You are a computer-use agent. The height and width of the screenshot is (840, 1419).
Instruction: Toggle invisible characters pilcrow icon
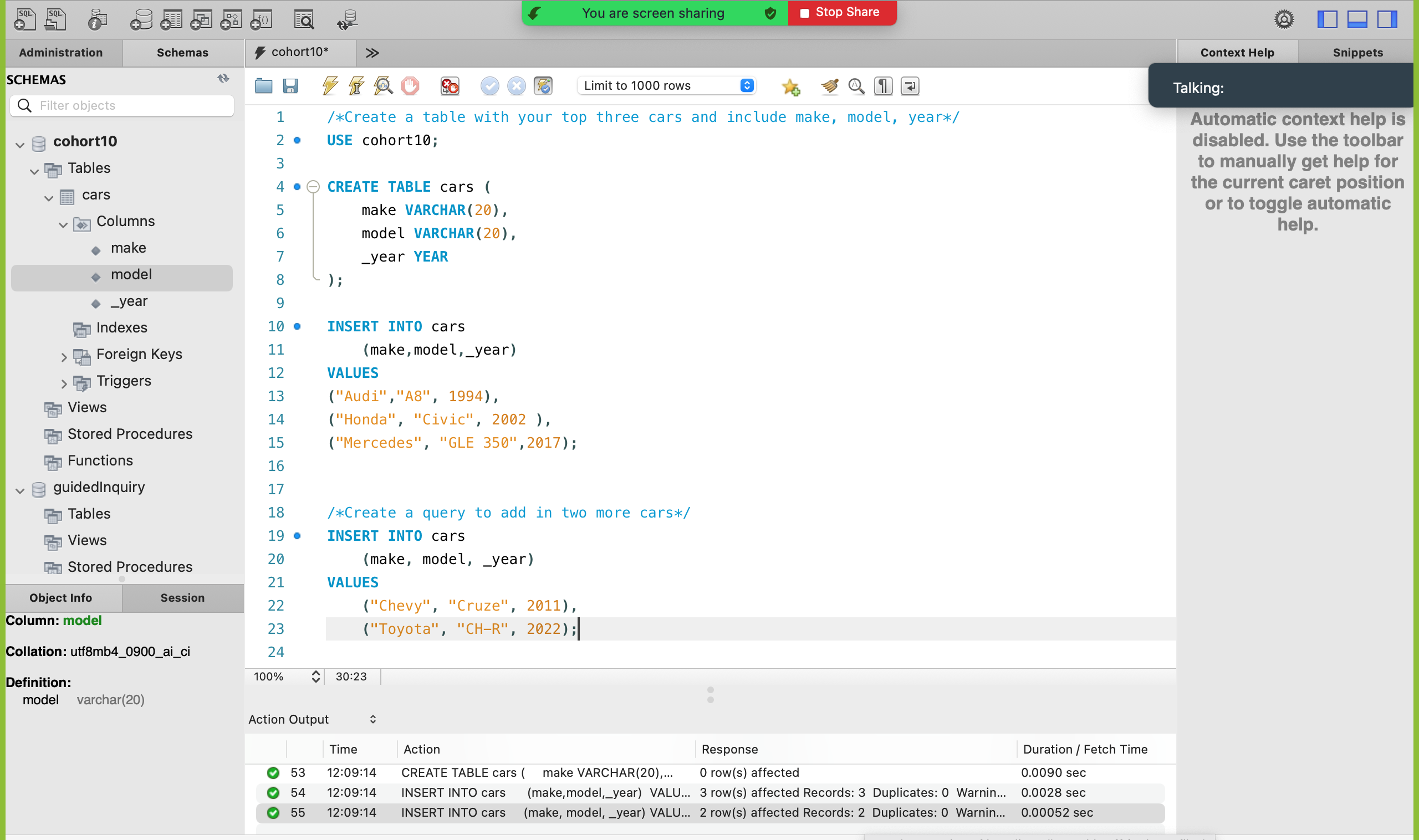tap(883, 86)
